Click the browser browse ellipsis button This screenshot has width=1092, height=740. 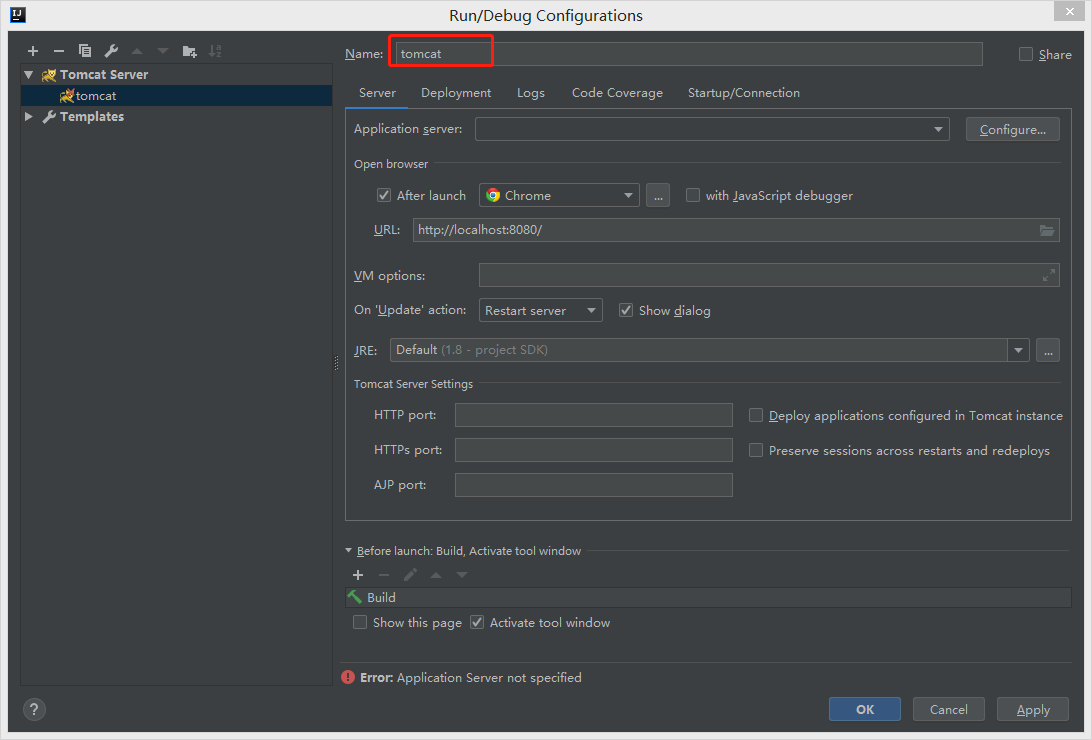point(658,196)
